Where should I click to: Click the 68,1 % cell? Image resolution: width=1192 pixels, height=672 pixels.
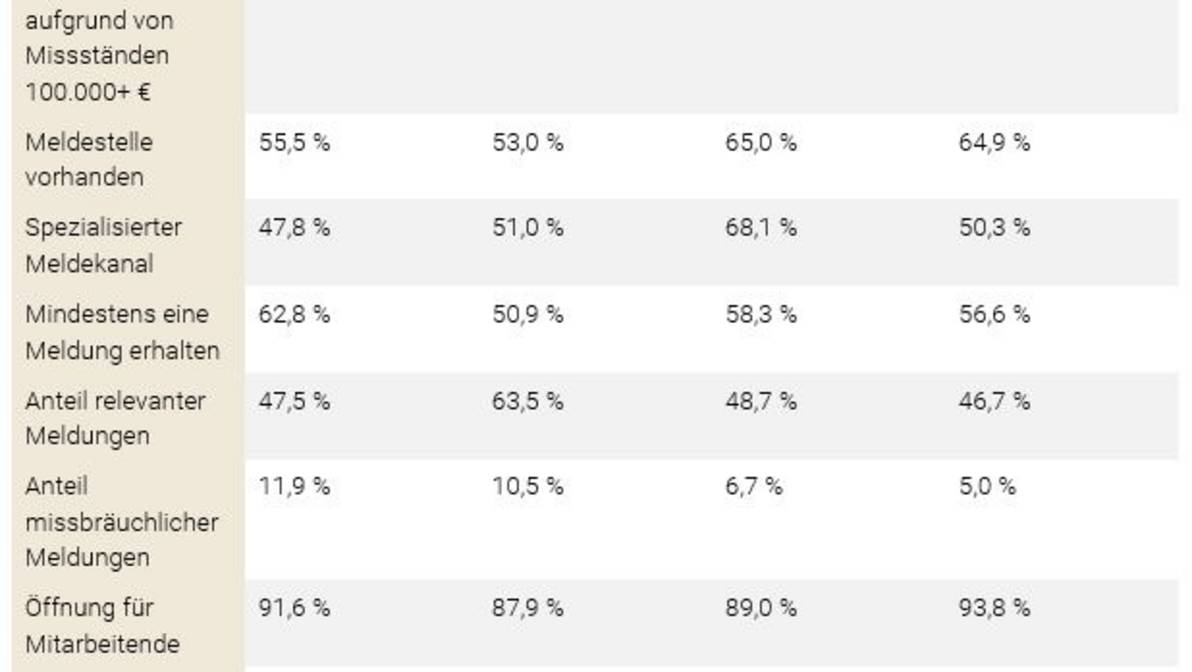coord(761,228)
